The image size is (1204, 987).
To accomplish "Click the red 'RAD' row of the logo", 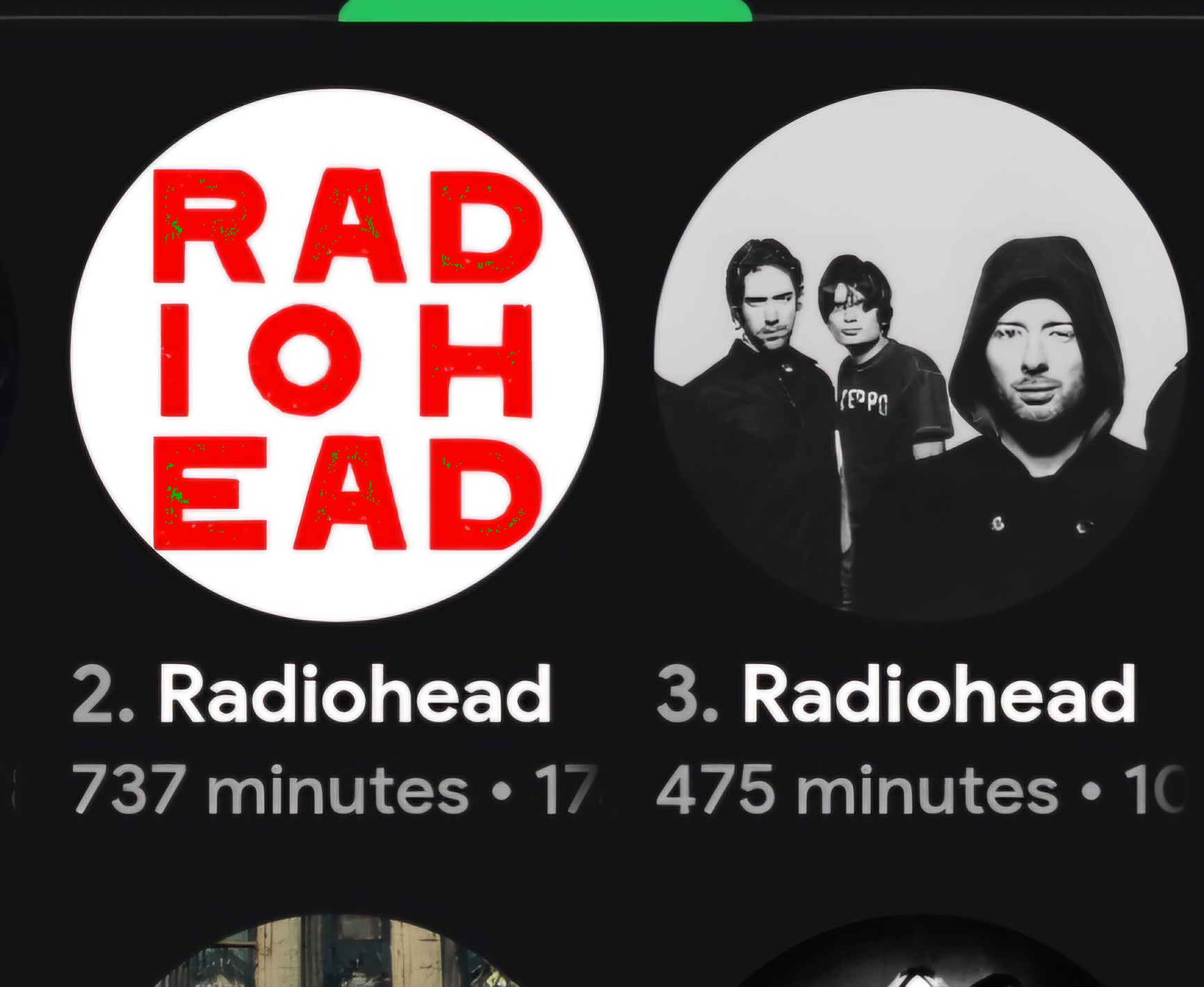I will point(346,226).
